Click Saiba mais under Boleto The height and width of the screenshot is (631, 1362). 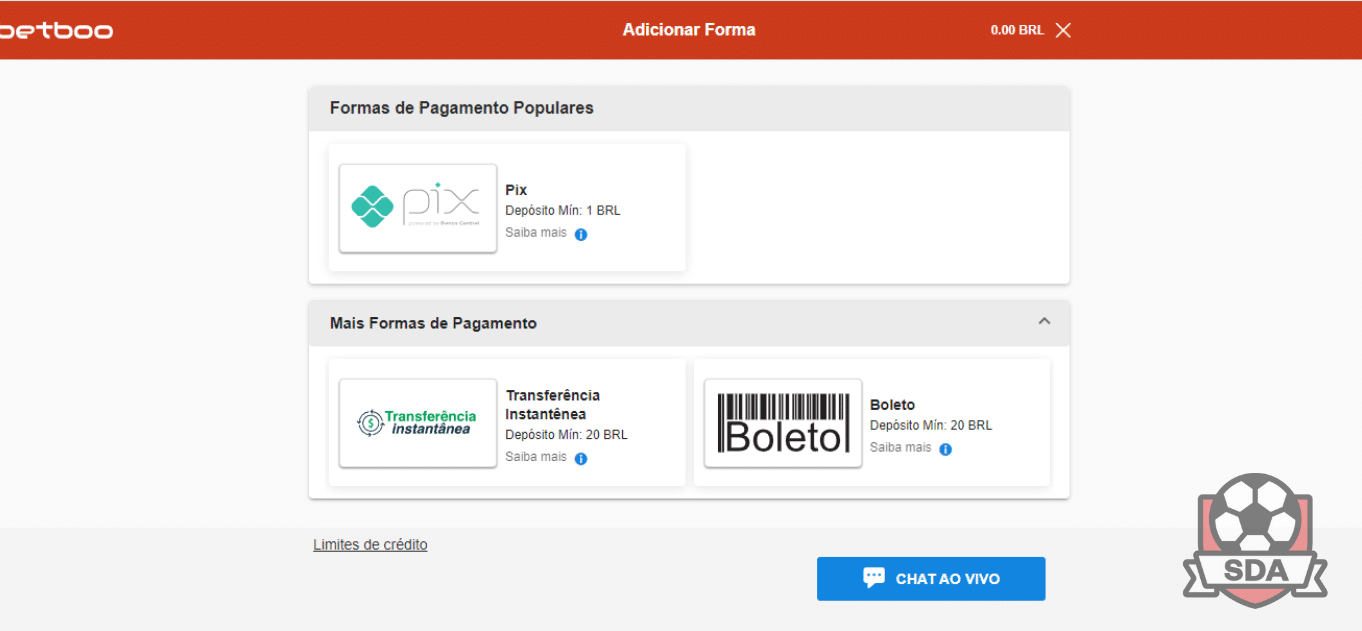pos(900,447)
